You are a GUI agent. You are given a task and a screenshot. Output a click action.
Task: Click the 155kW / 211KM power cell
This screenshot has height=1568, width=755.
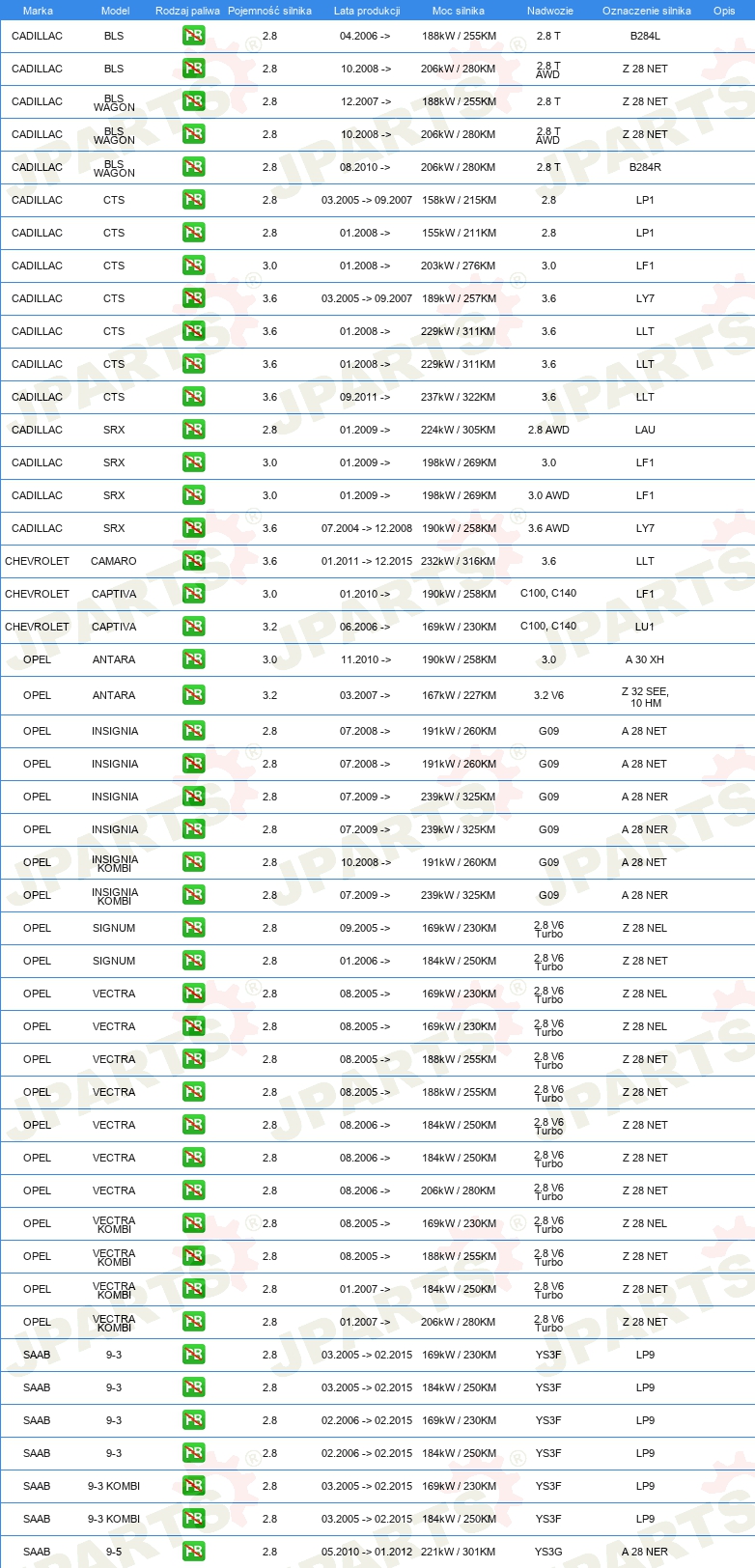click(459, 233)
